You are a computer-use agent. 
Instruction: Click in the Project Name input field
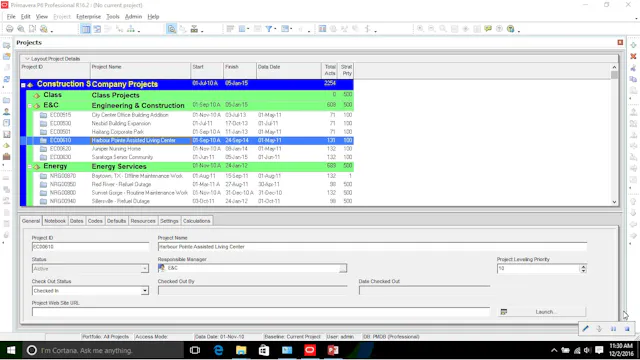[x=372, y=247]
